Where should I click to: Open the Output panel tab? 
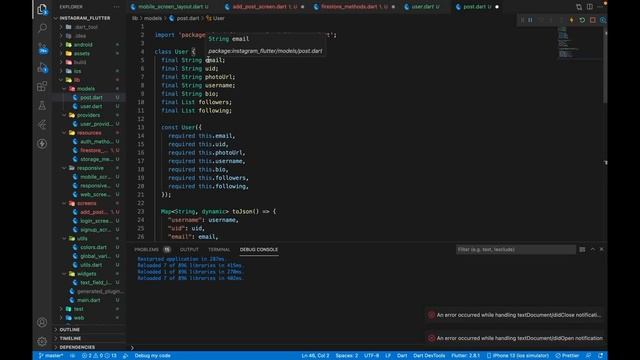pos(189,249)
